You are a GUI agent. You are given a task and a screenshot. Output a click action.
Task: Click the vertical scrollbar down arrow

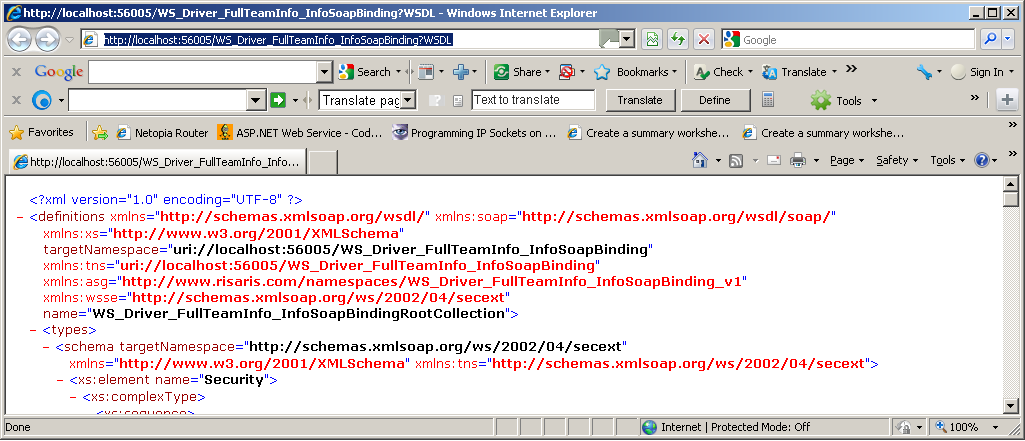1010,406
